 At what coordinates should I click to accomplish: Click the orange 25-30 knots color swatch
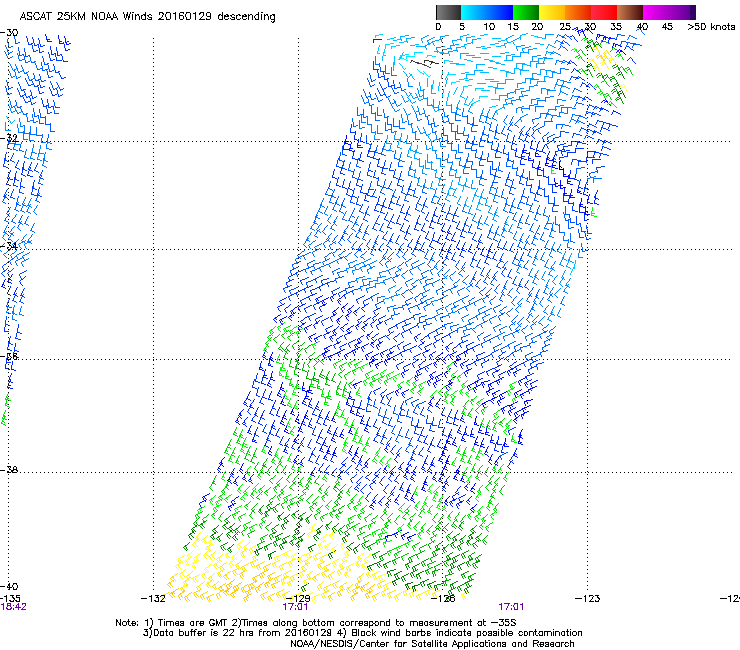coord(578,12)
